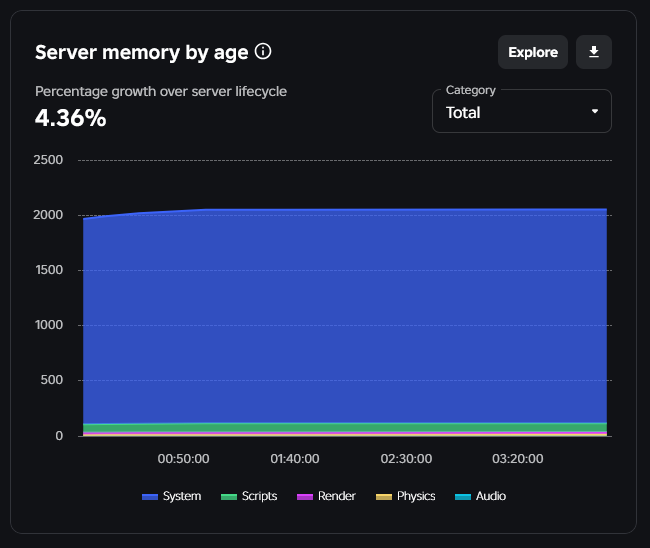Toggle the Physics series in legend
Screen dimensions: 650x548
[x=405, y=496]
